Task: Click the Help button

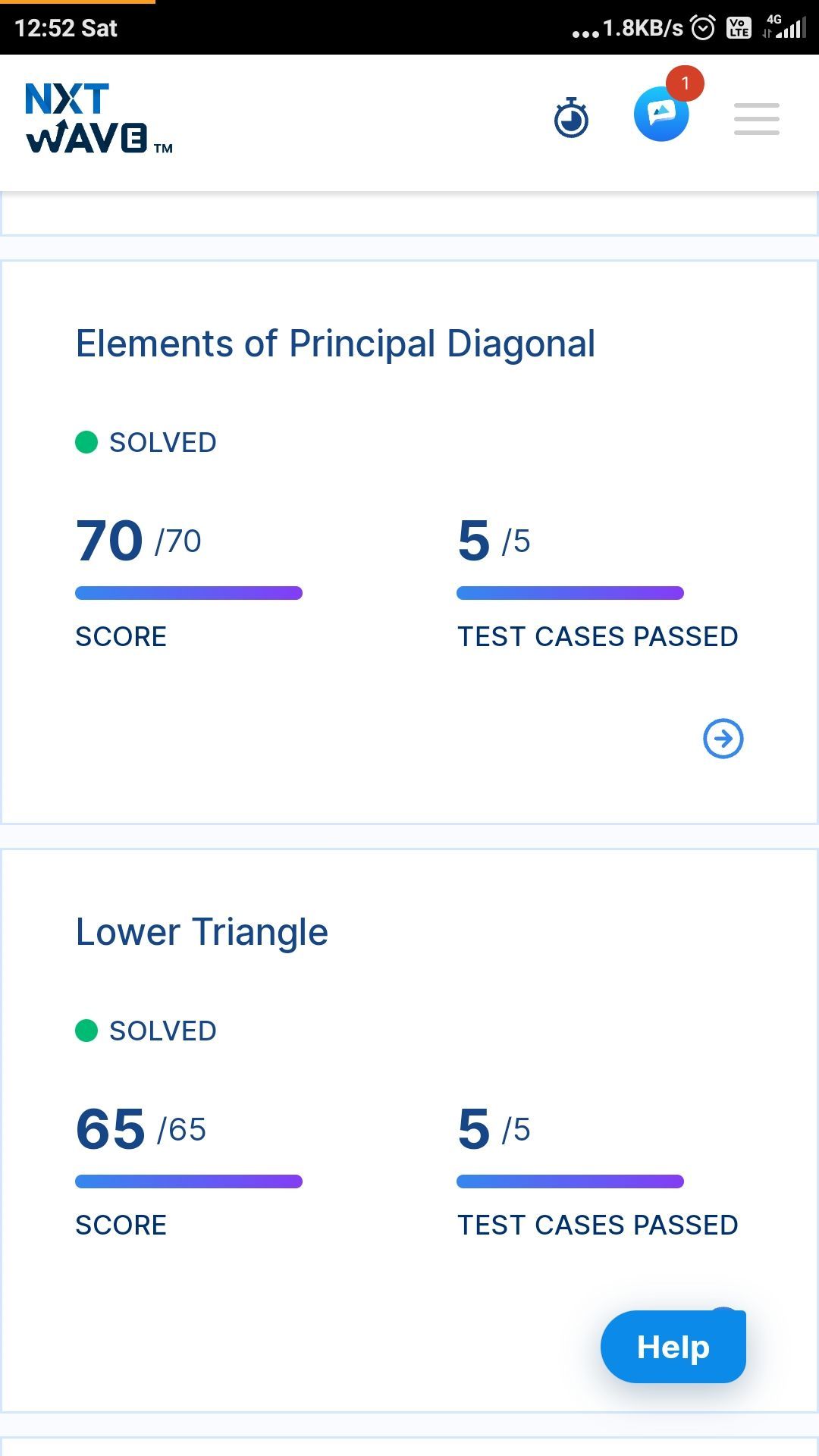Action: tap(673, 1347)
